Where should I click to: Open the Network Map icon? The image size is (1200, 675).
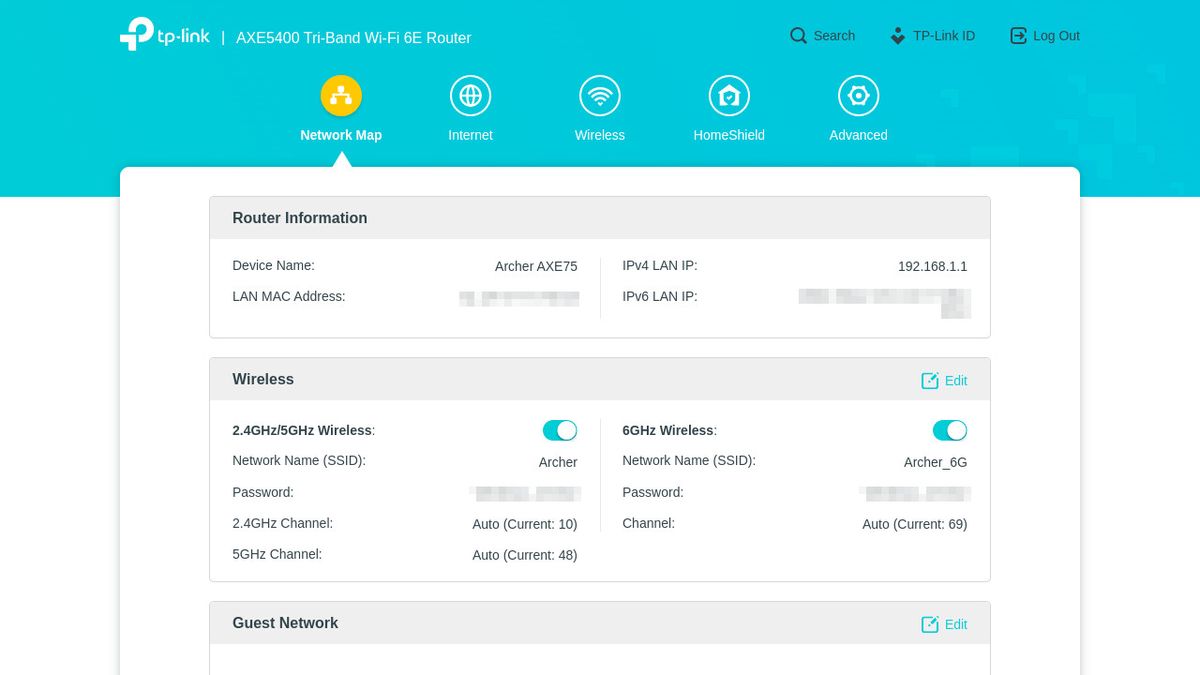341,95
